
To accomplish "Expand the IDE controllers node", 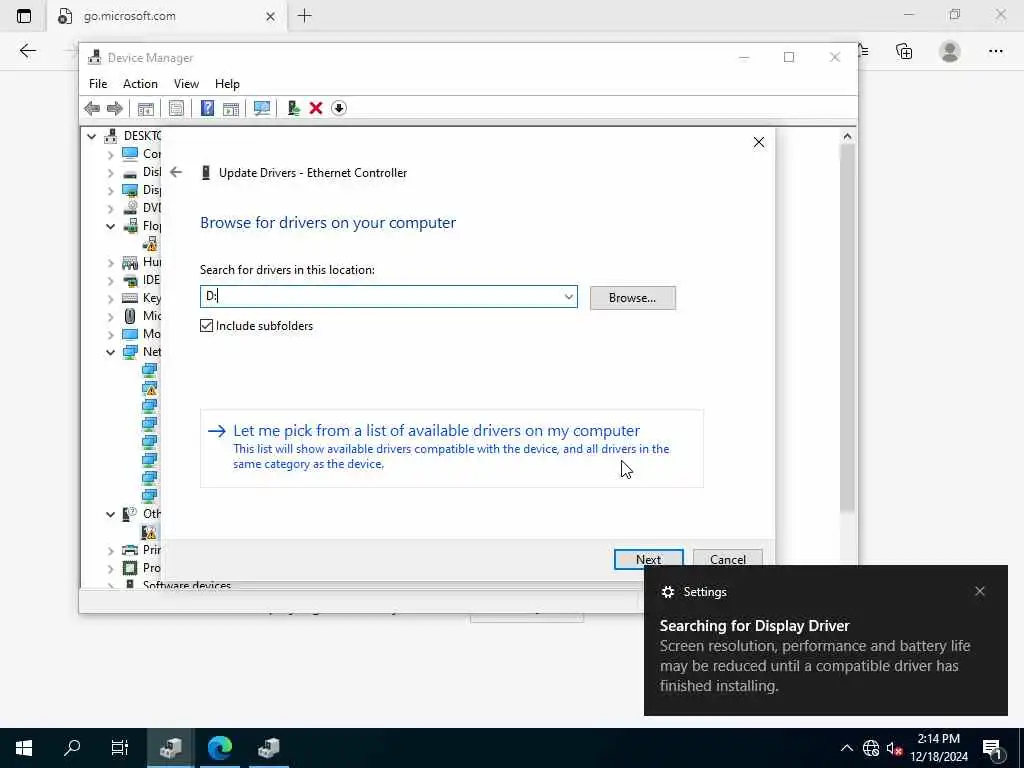I will [x=110, y=280].
